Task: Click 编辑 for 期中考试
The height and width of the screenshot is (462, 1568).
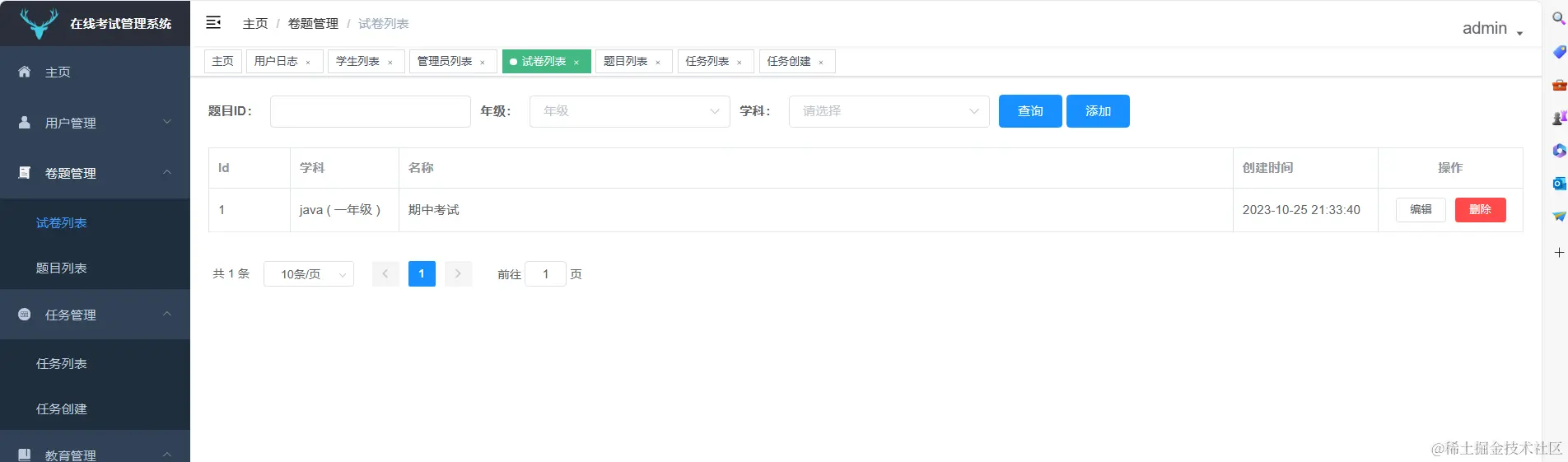Action: pyautogui.click(x=1421, y=210)
